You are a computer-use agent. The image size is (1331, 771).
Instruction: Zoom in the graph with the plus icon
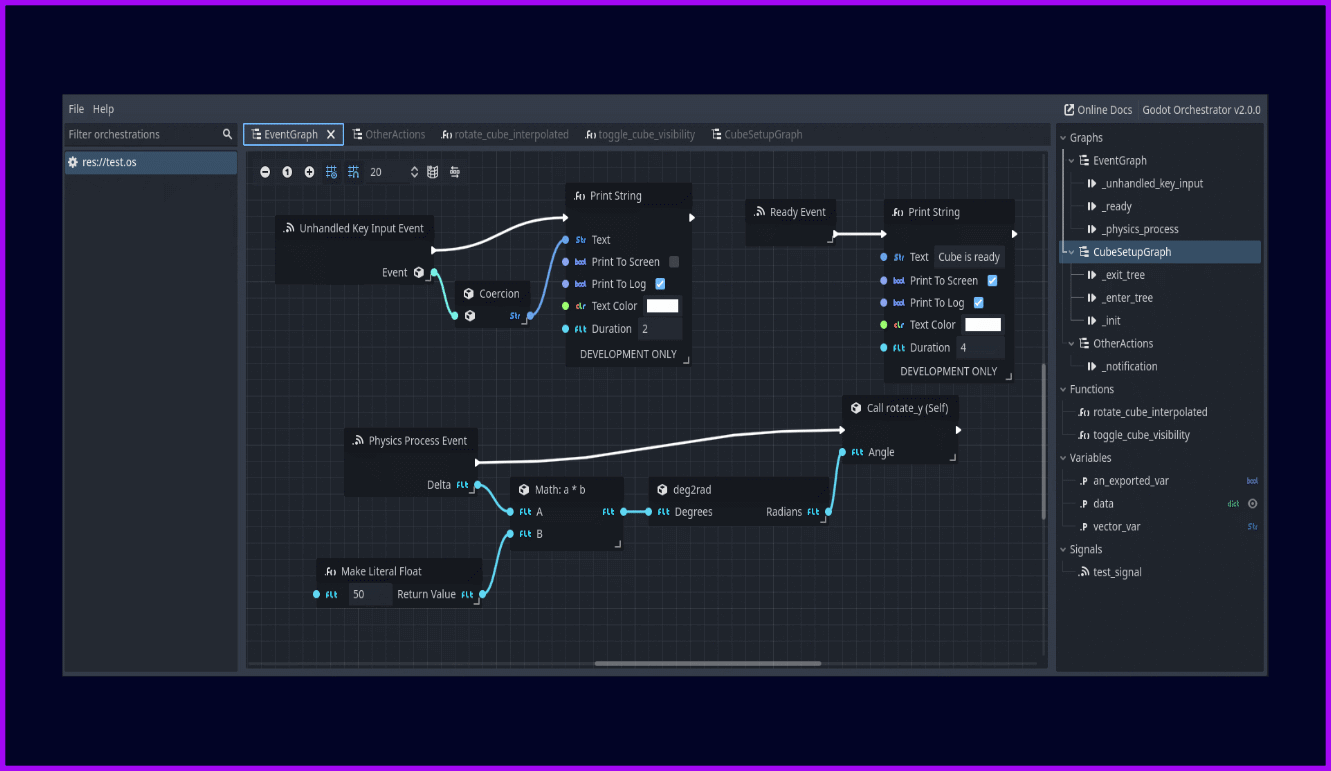click(x=309, y=172)
